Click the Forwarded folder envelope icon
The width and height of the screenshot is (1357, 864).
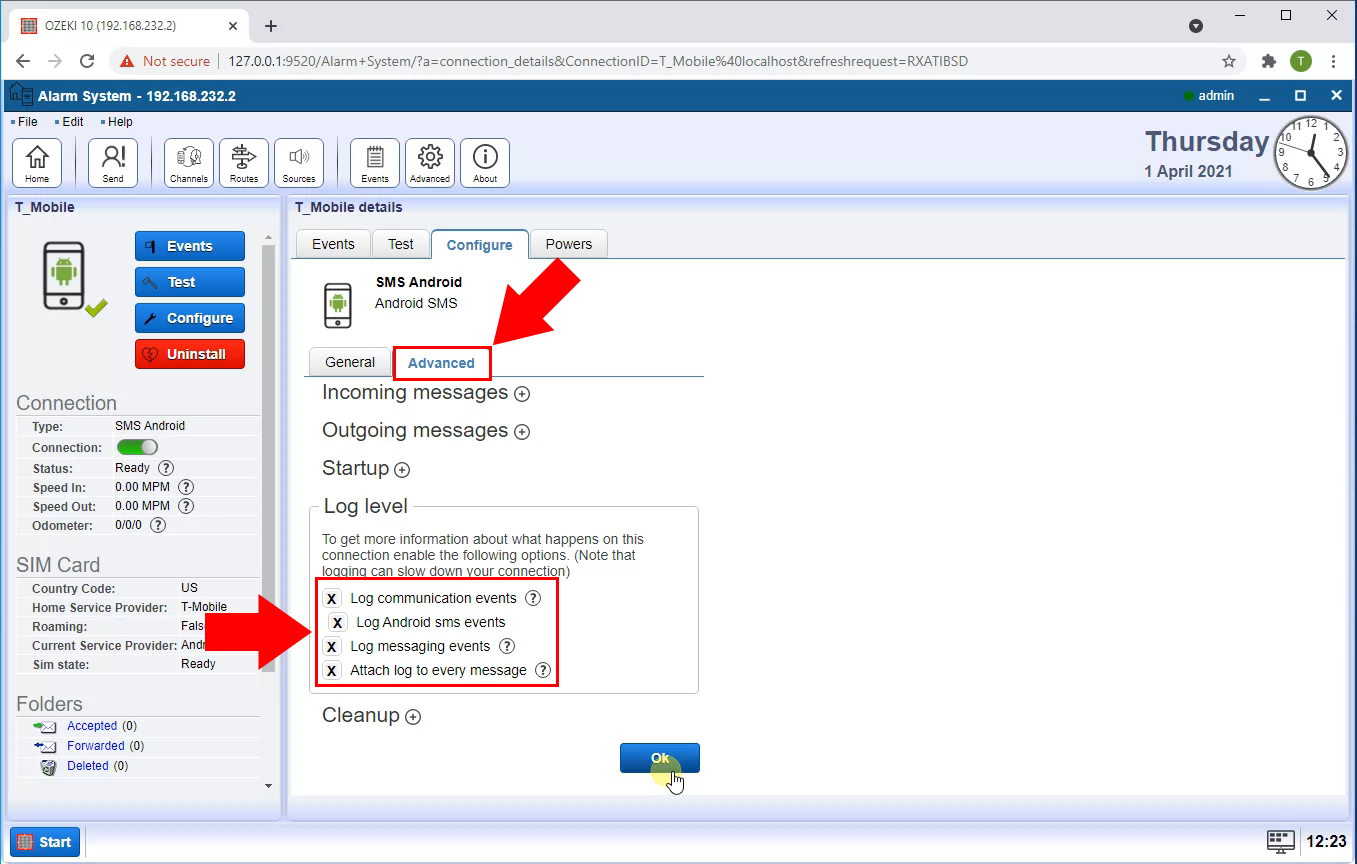point(45,746)
